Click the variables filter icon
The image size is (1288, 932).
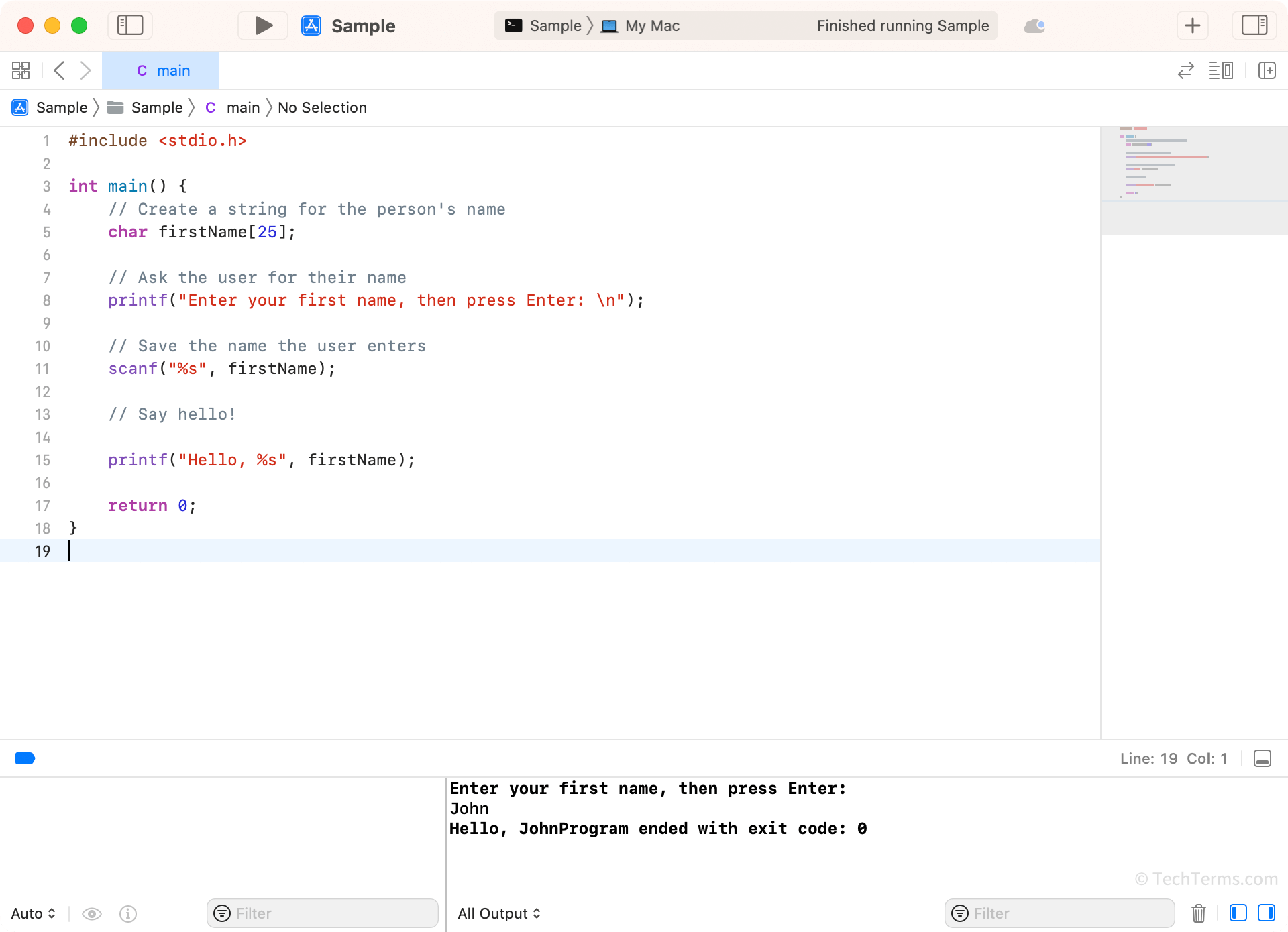[x=222, y=913]
